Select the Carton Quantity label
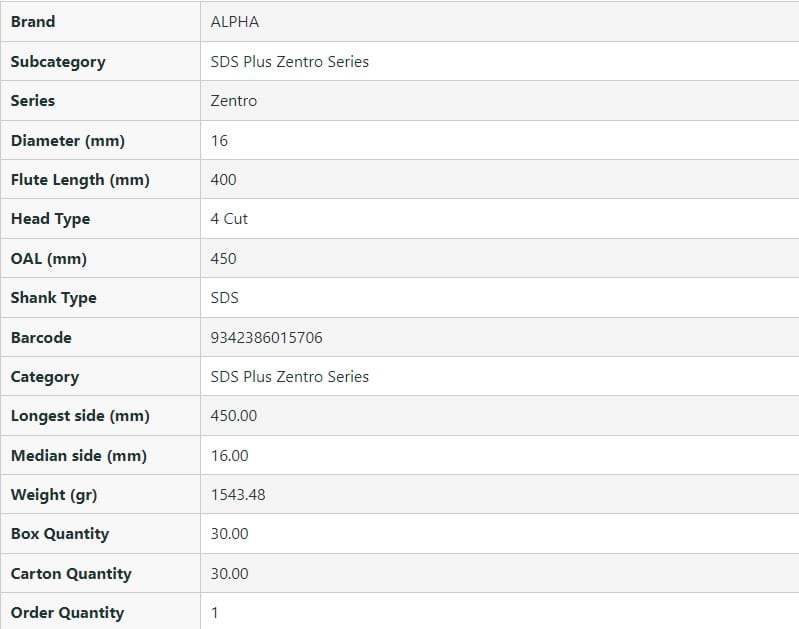The width and height of the screenshot is (799, 629). 71,574
